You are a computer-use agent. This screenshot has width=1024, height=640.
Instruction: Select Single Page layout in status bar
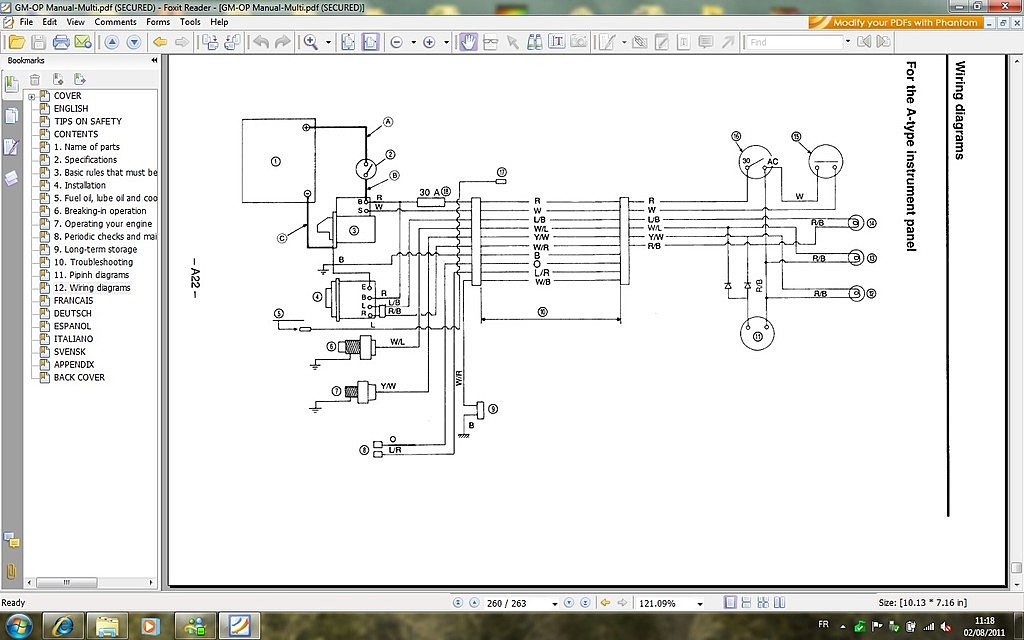[x=731, y=603]
